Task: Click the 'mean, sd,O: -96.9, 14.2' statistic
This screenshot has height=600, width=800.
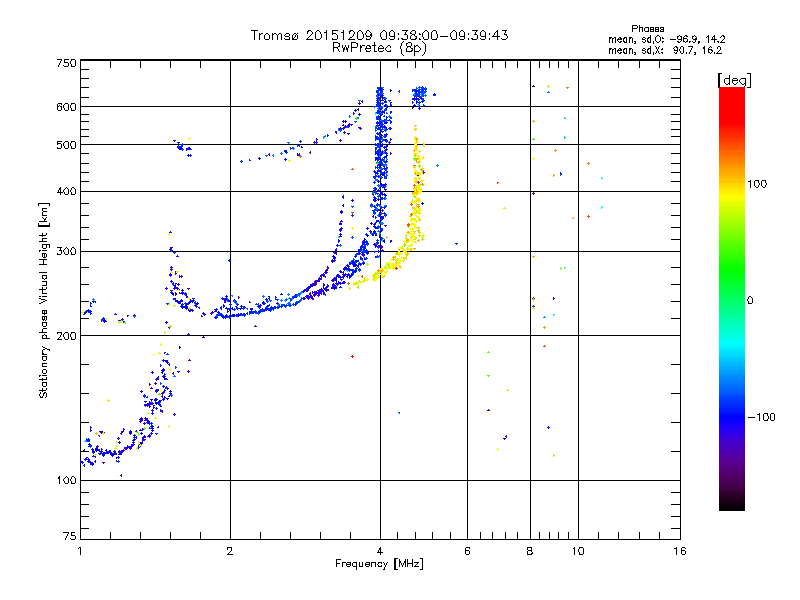Action: click(x=666, y=40)
